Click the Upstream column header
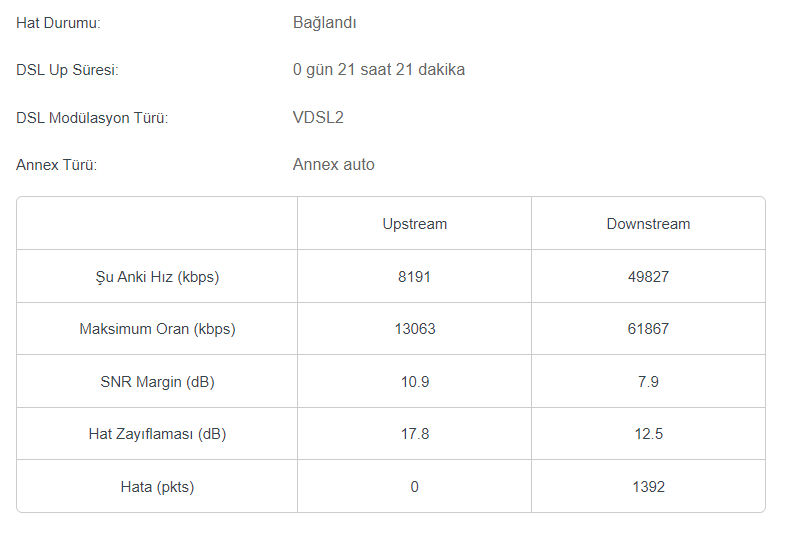785x533 pixels. [415, 224]
